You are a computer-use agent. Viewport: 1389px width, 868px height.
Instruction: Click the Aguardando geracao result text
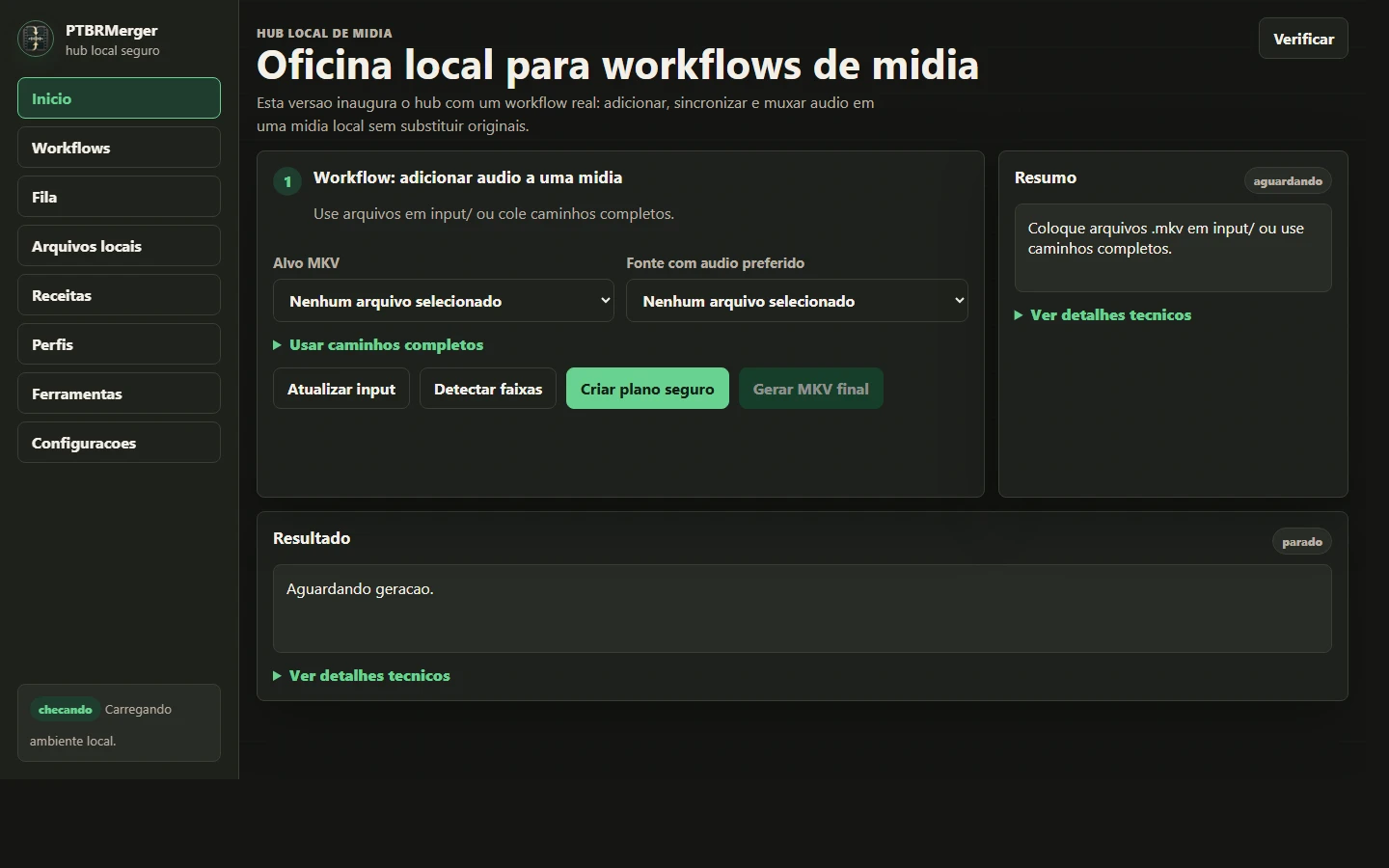coord(360,589)
